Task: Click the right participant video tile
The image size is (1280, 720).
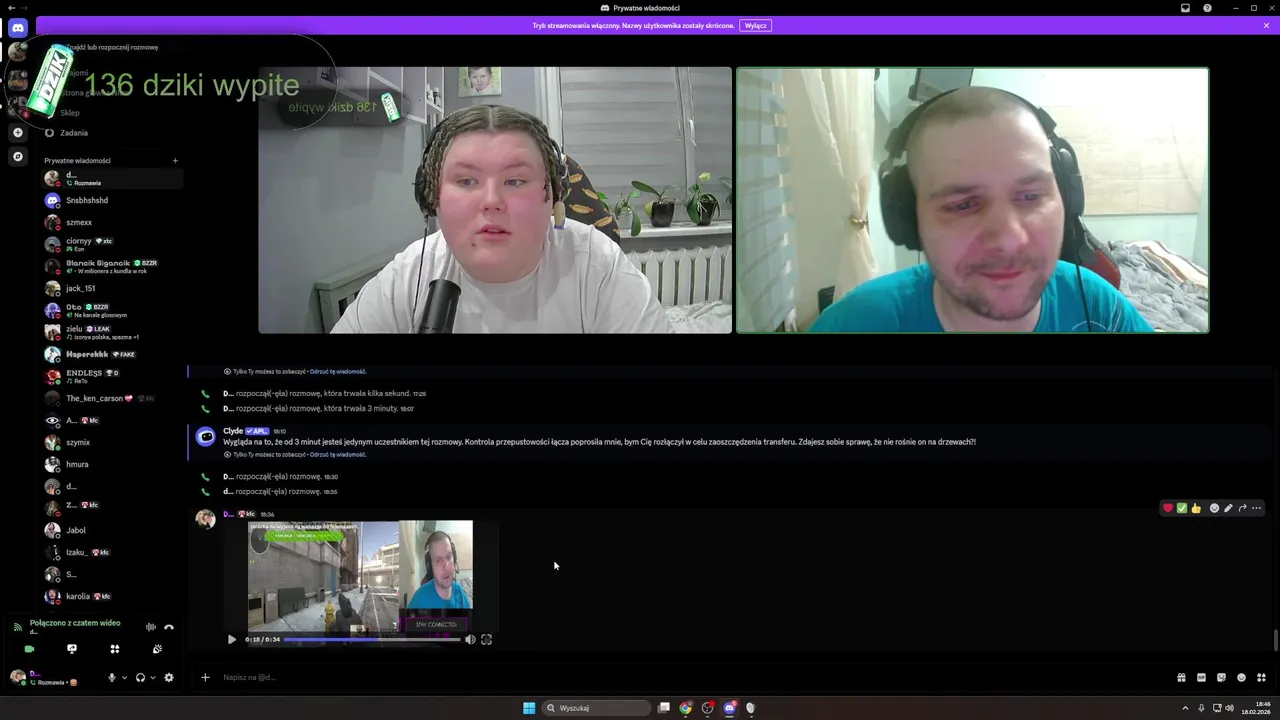Action: tap(972, 200)
